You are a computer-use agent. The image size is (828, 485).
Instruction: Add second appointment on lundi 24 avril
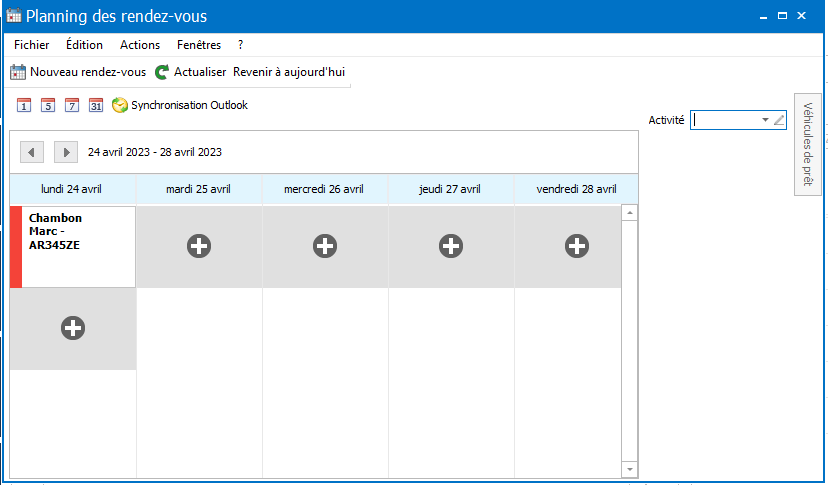[x=73, y=328]
